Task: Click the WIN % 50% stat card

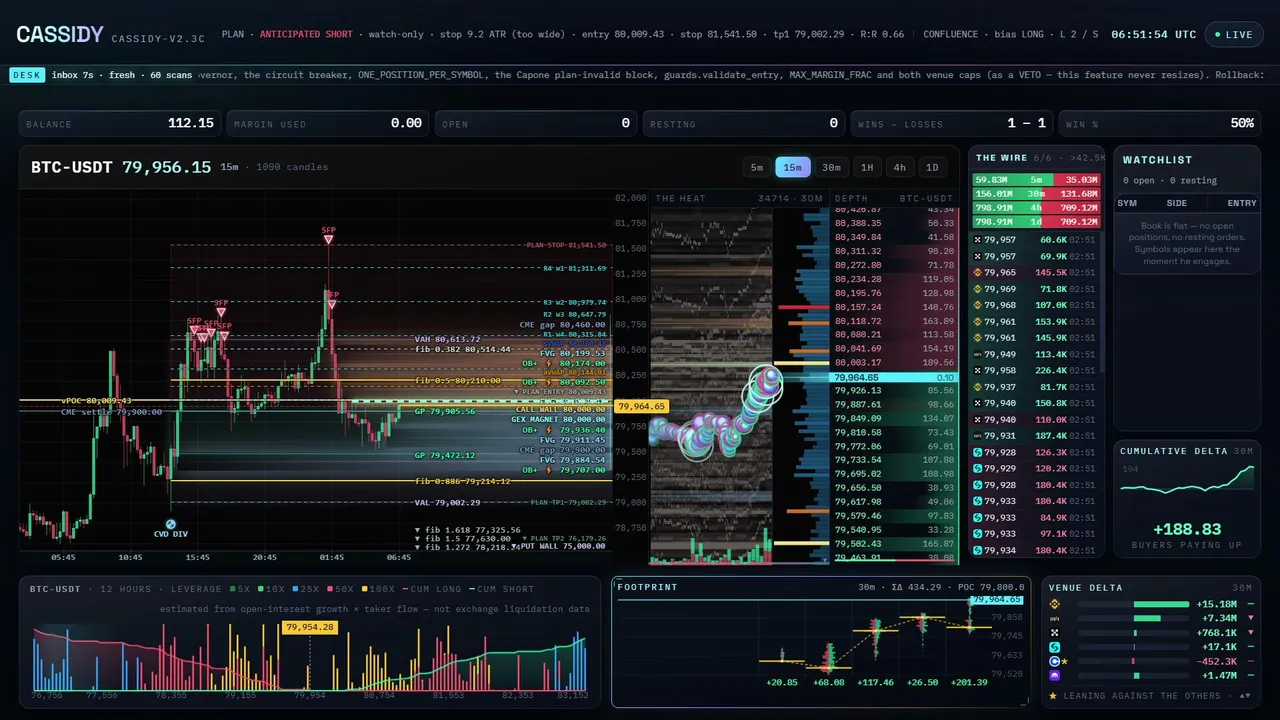Action: 1159,123
